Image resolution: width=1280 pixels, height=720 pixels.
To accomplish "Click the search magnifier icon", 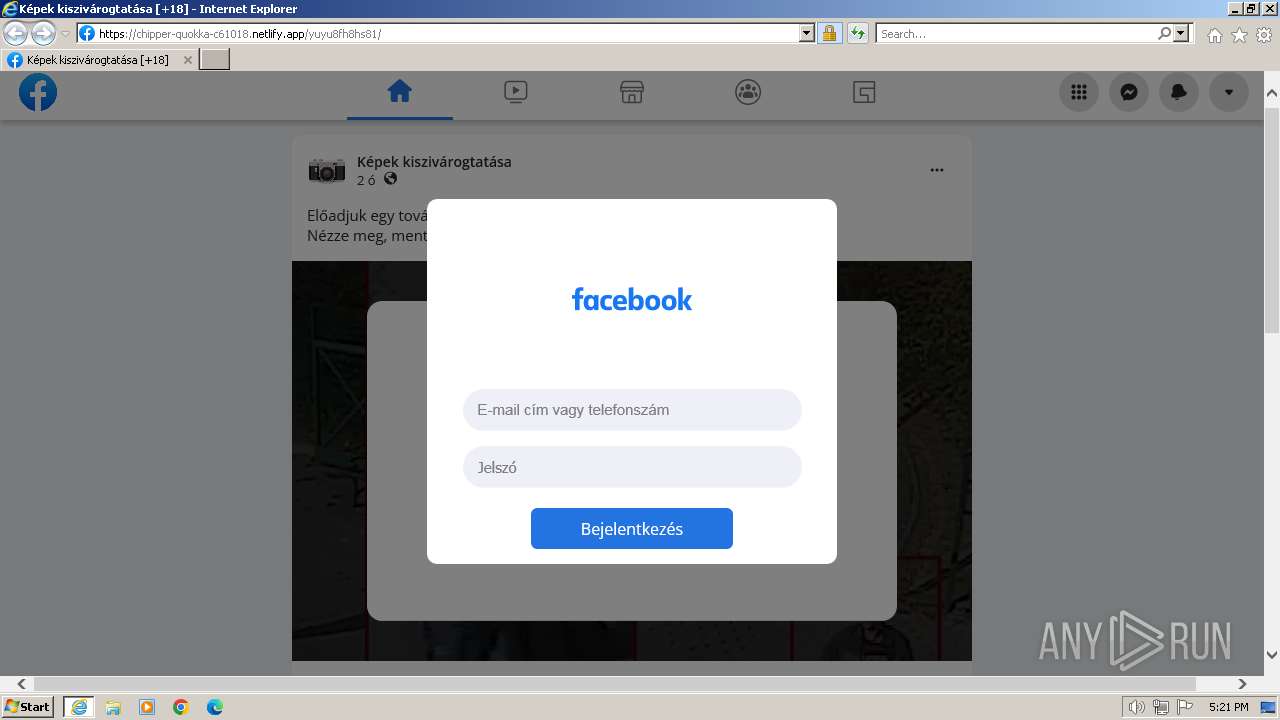I will 1164,33.
